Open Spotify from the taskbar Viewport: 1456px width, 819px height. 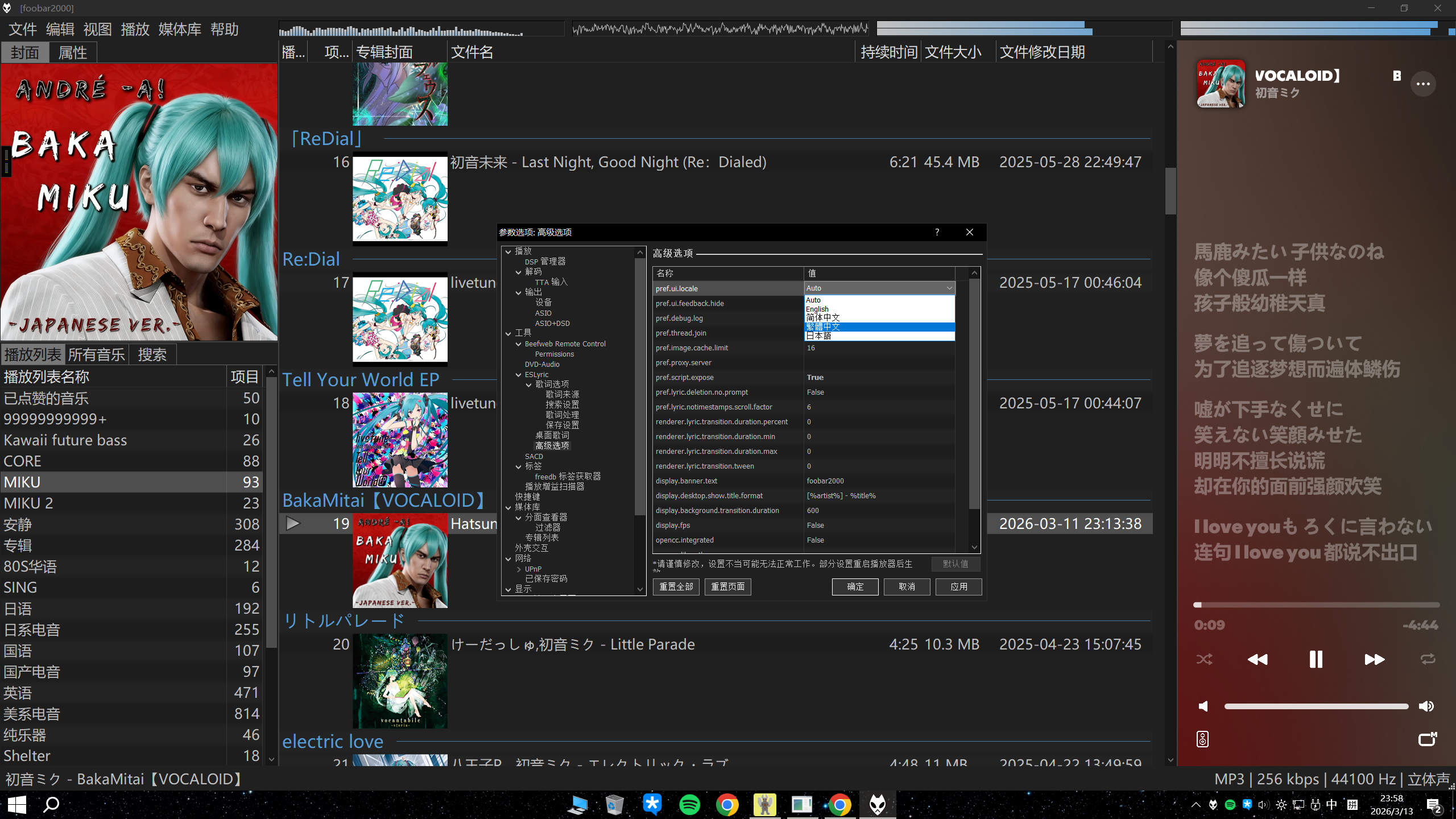(x=689, y=805)
